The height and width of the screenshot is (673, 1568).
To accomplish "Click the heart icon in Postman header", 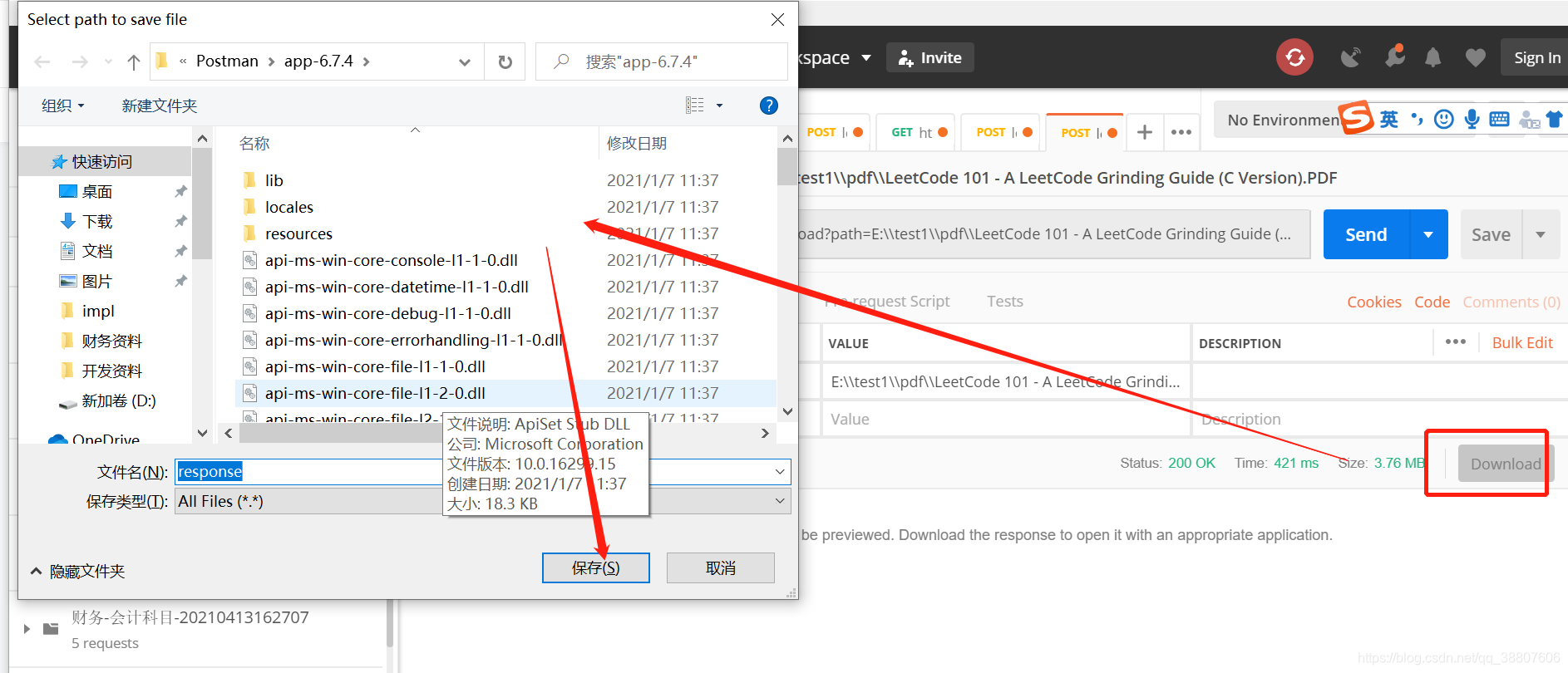I will pos(1476,57).
